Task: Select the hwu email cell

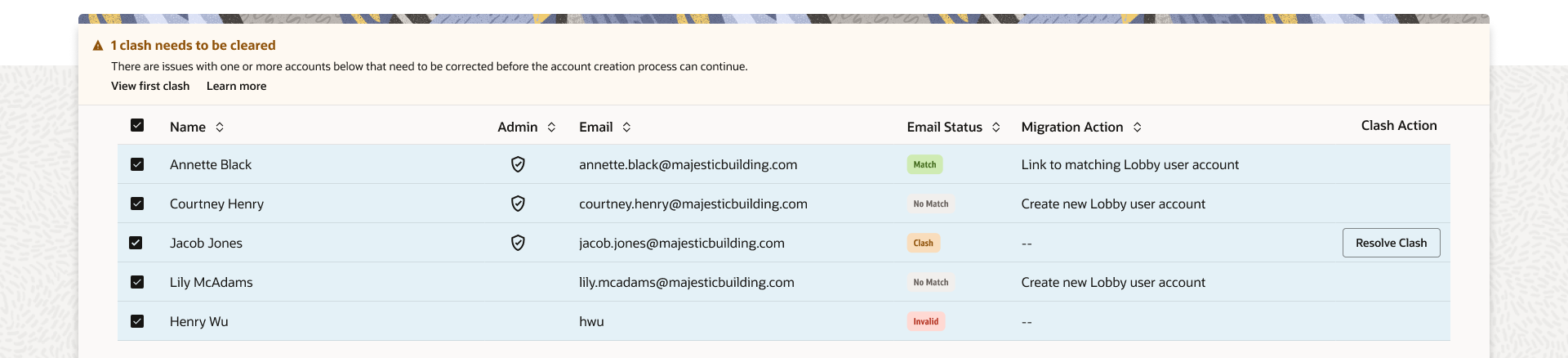Action: [x=591, y=321]
